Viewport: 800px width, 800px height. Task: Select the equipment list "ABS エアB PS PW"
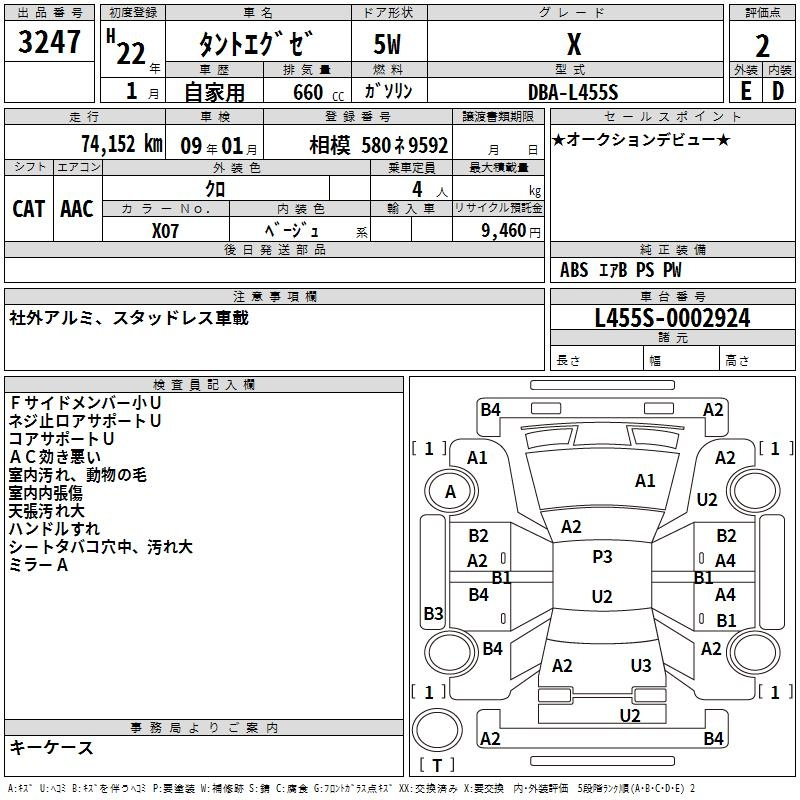tap(620, 270)
